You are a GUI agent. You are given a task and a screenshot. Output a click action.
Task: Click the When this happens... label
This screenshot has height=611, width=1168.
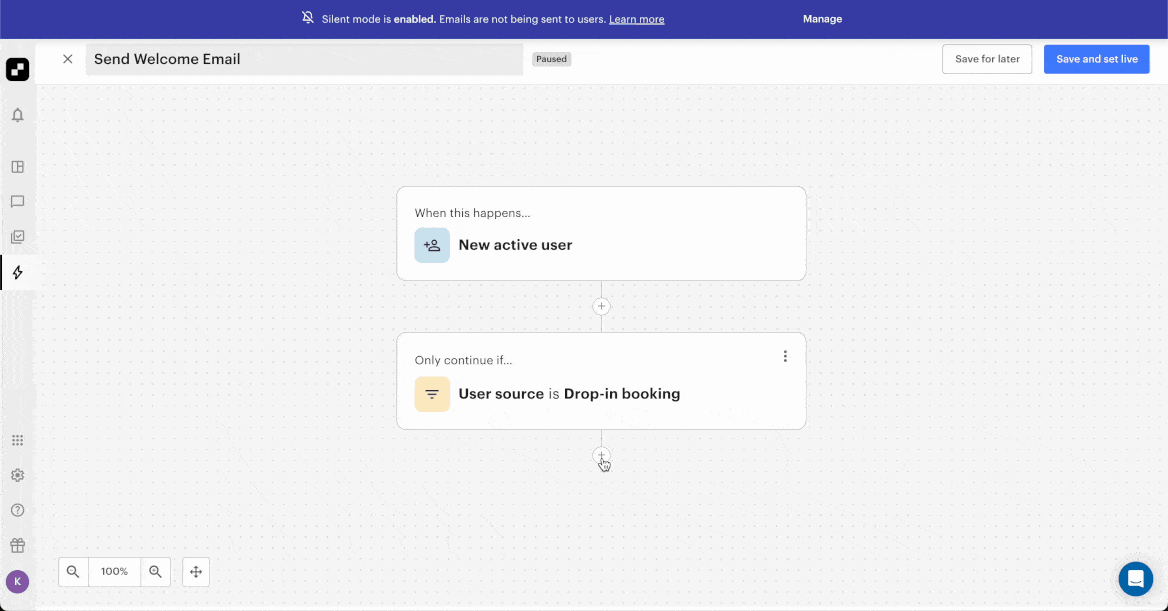click(472, 213)
